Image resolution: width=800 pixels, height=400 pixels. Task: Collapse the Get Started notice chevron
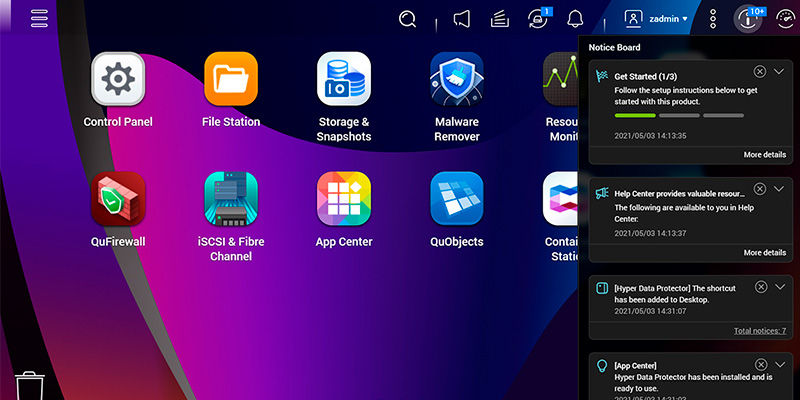[779, 72]
